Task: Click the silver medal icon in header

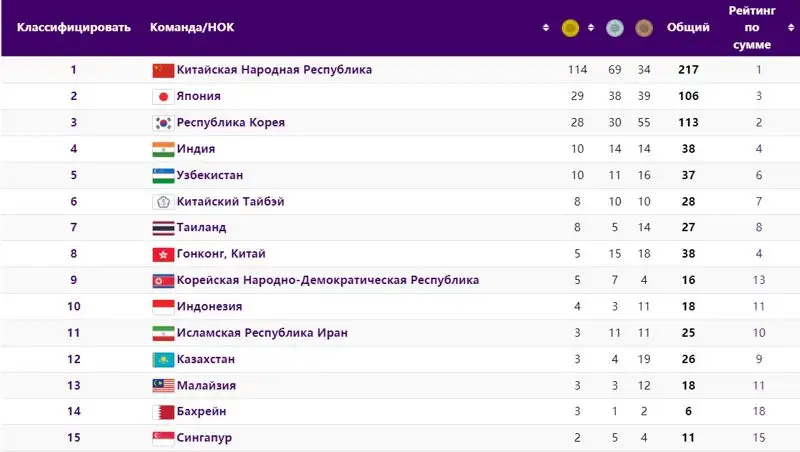Action: [615, 28]
